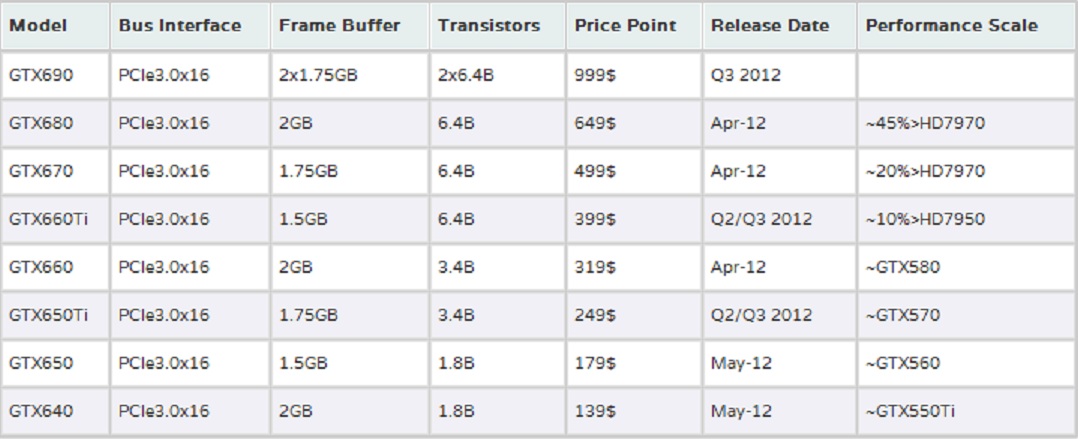Select the Q3 2012 release date cell
This screenshot has width=1078, height=439.
pyautogui.click(x=746, y=74)
